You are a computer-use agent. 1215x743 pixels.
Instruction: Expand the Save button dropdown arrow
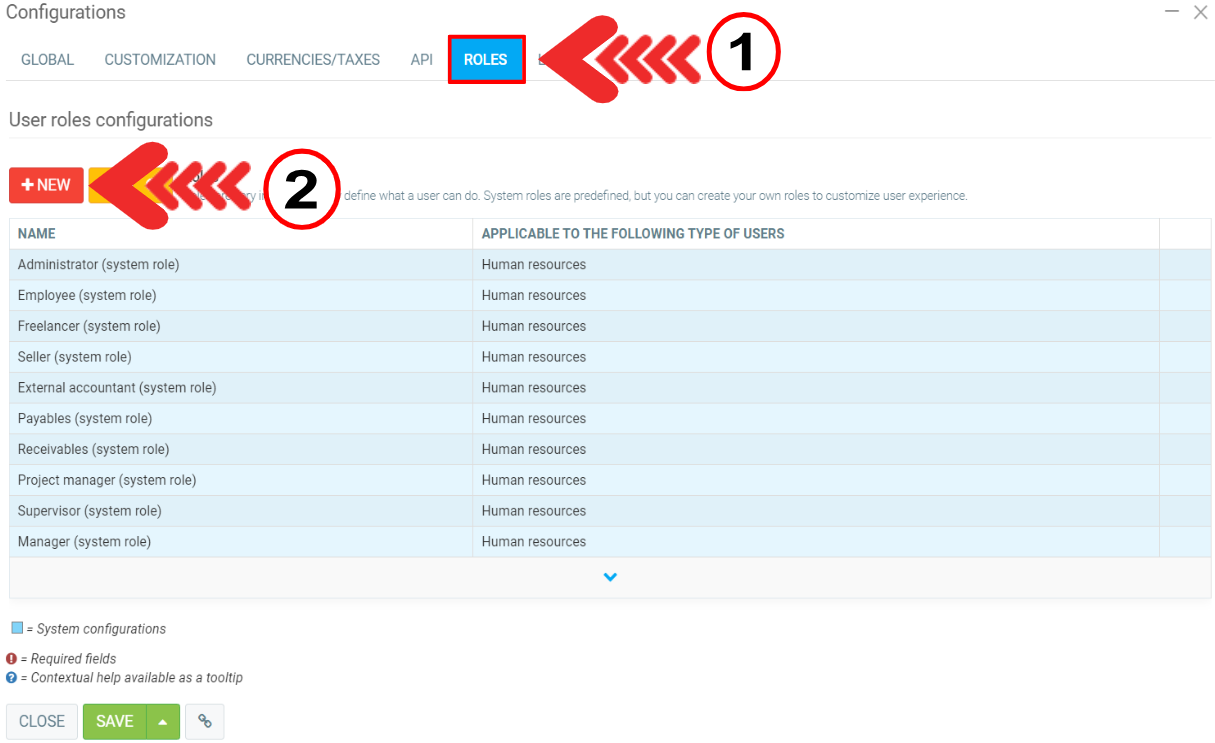(x=163, y=721)
